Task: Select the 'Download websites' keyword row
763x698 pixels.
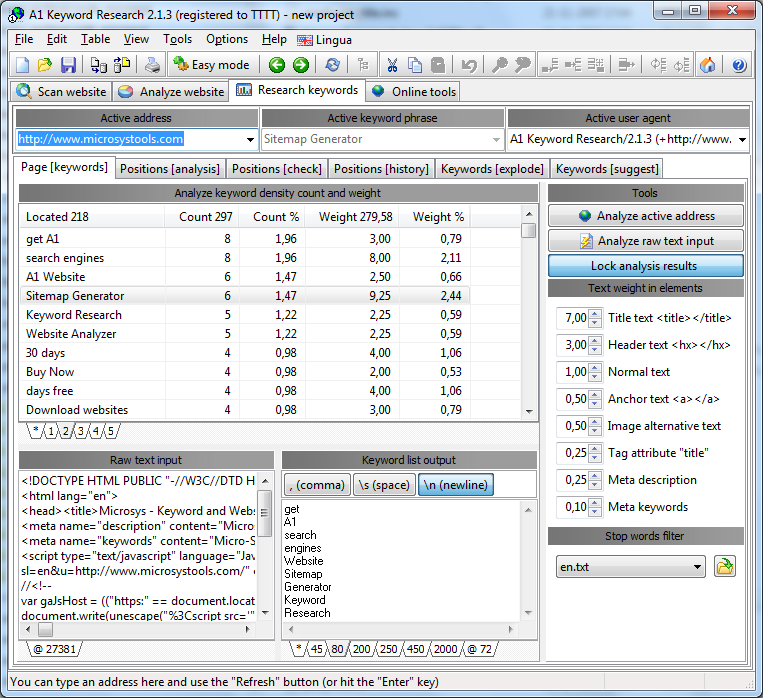Action: (245, 409)
